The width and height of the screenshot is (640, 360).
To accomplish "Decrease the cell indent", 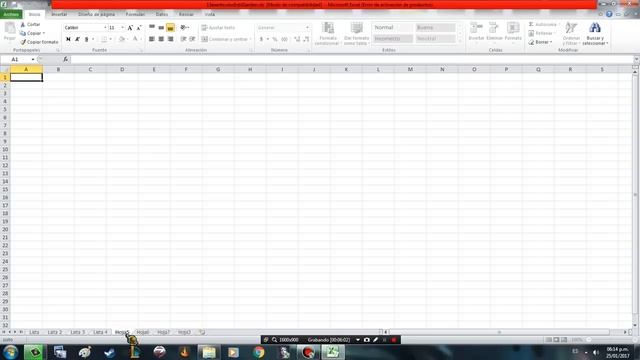I will (184, 39).
